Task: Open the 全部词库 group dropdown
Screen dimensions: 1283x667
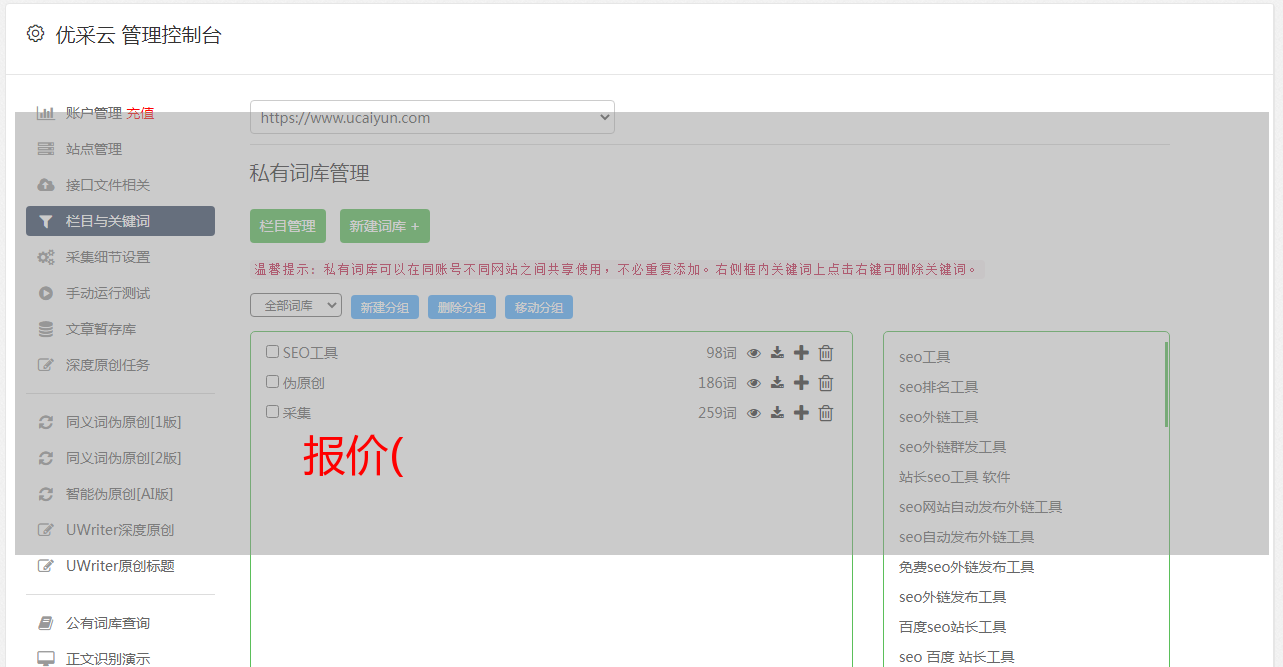Action: (296, 306)
